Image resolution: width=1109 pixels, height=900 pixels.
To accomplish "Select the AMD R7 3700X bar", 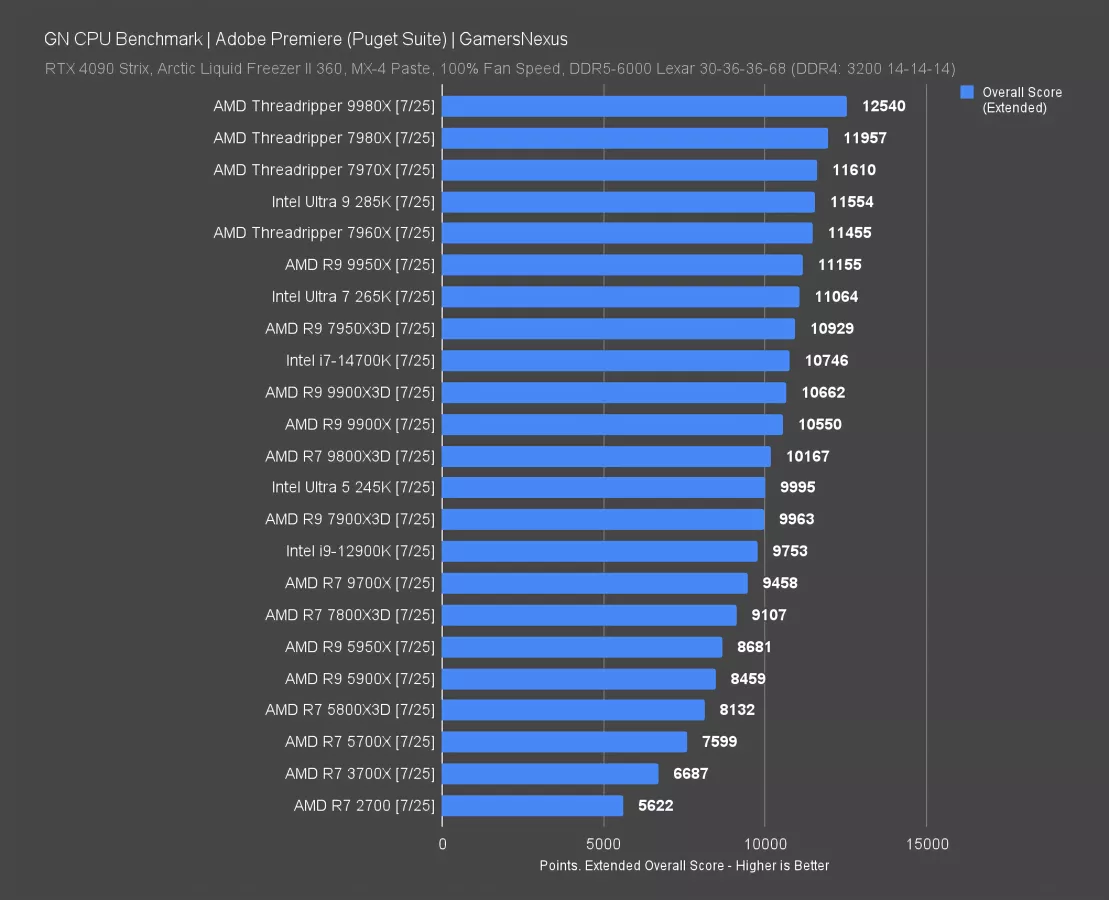I will [550, 774].
